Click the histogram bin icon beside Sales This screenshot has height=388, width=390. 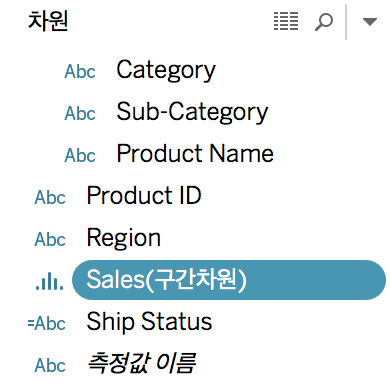click(x=49, y=281)
